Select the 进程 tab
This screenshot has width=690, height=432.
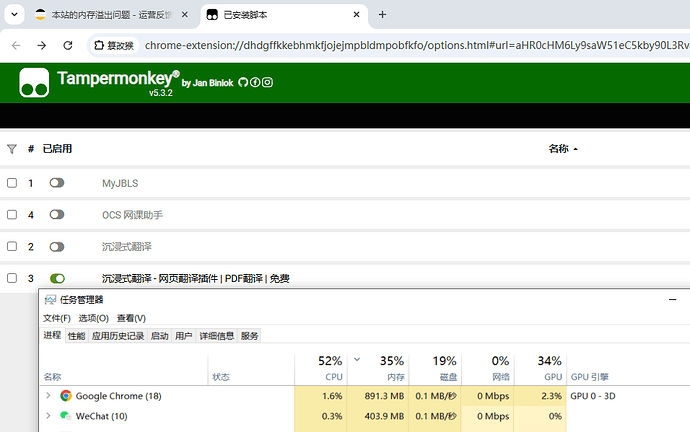click(x=52, y=335)
